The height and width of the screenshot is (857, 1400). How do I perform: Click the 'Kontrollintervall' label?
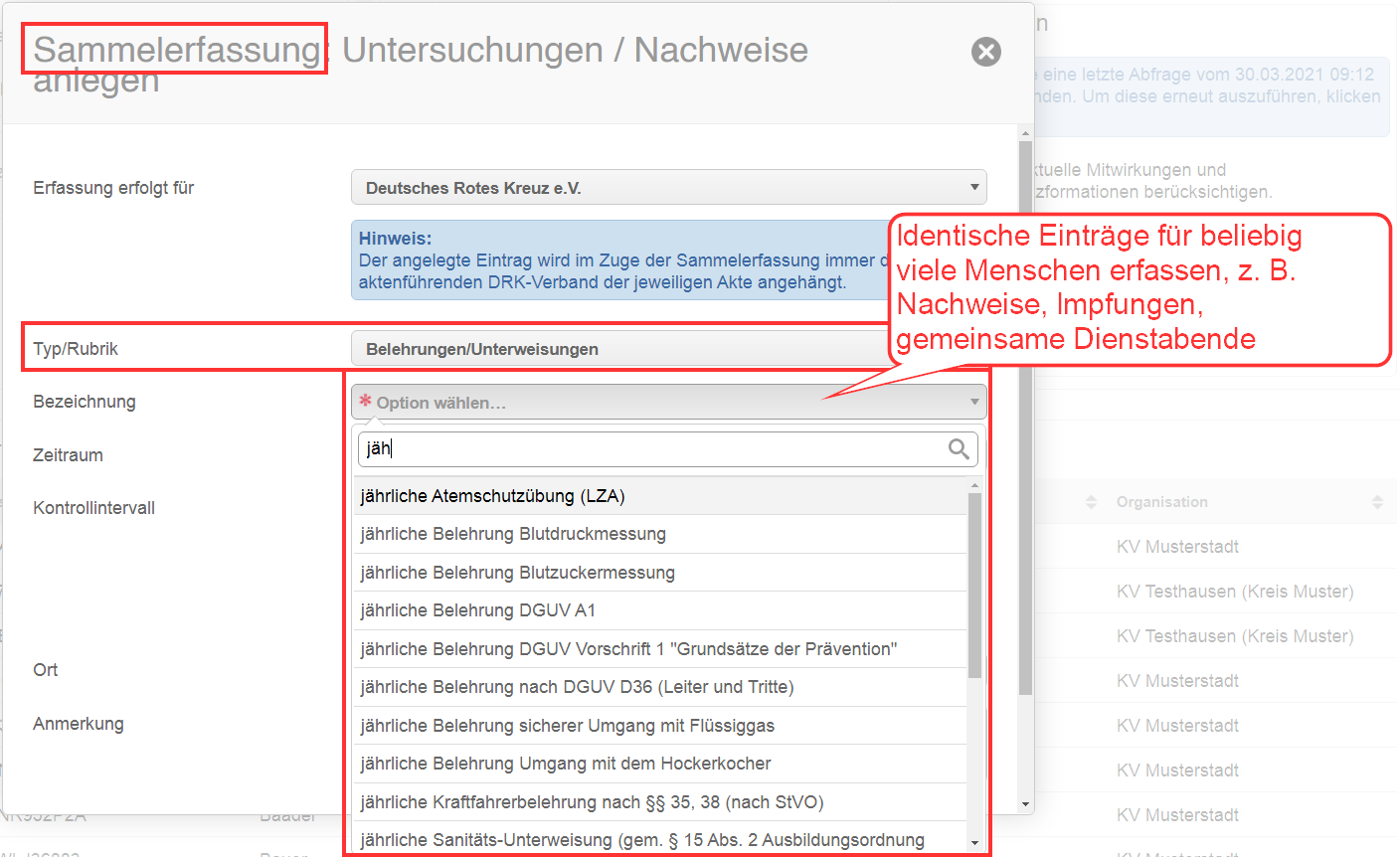pyautogui.click(x=93, y=508)
